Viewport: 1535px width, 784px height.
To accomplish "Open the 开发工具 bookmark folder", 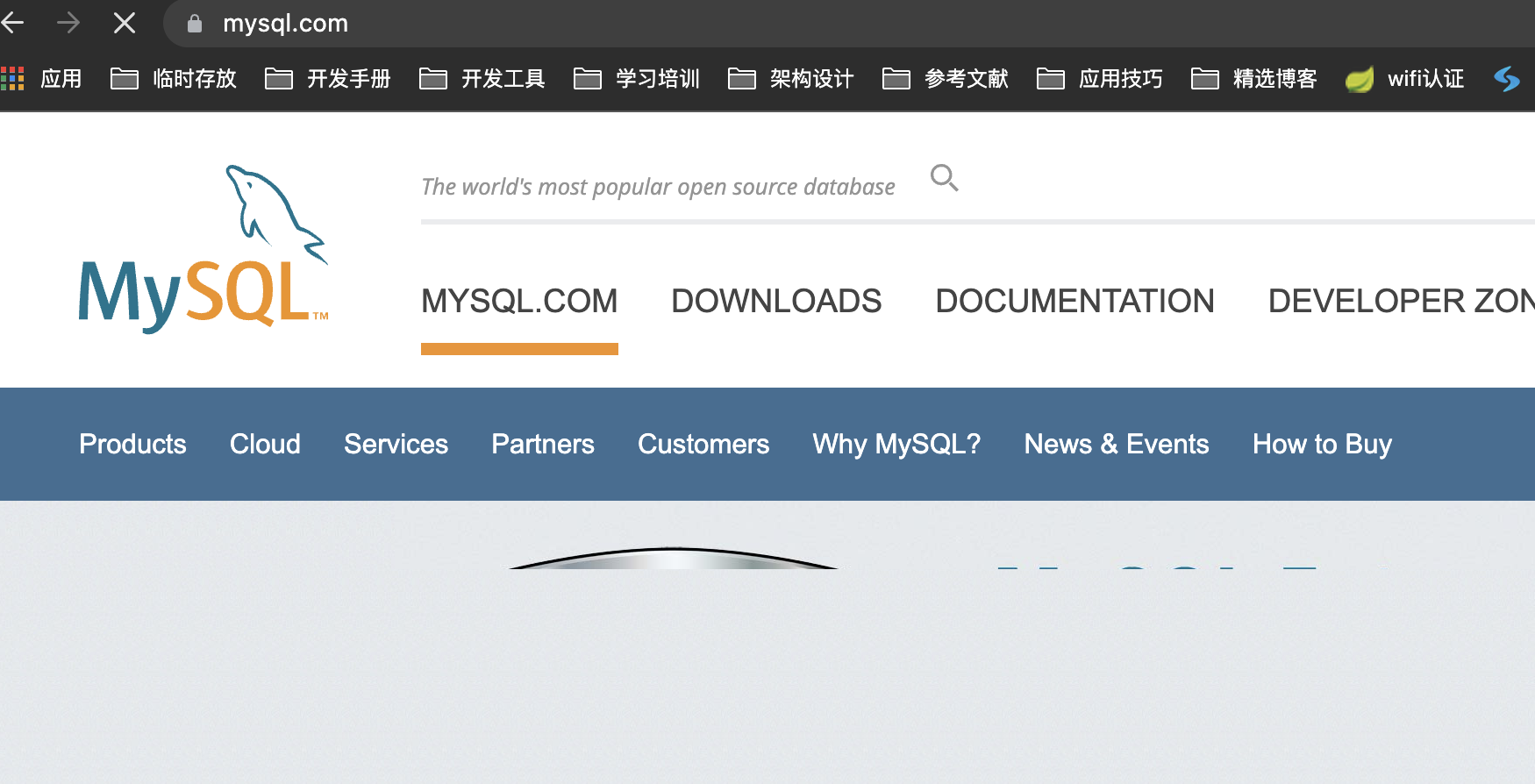I will click(x=482, y=79).
